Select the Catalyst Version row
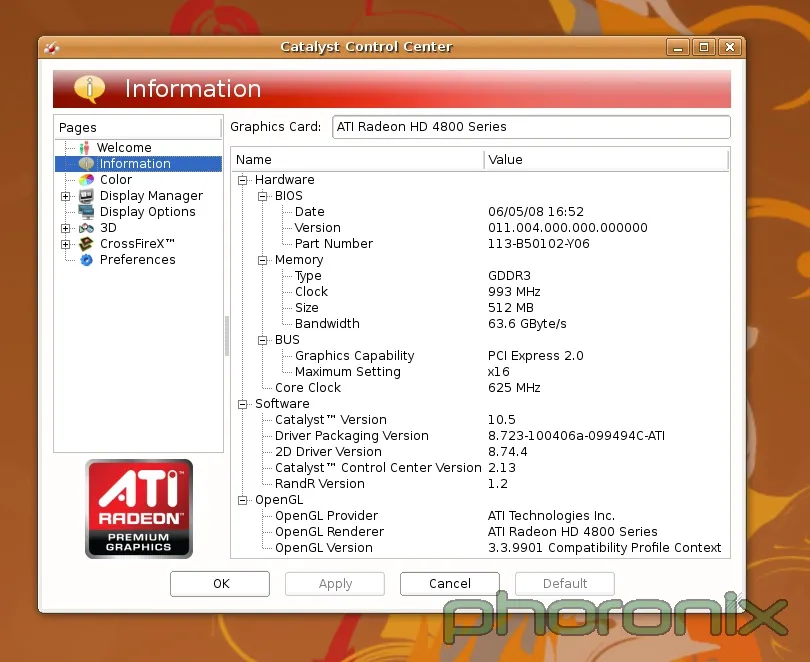This screenshot has height=662, width=810. 480,420
